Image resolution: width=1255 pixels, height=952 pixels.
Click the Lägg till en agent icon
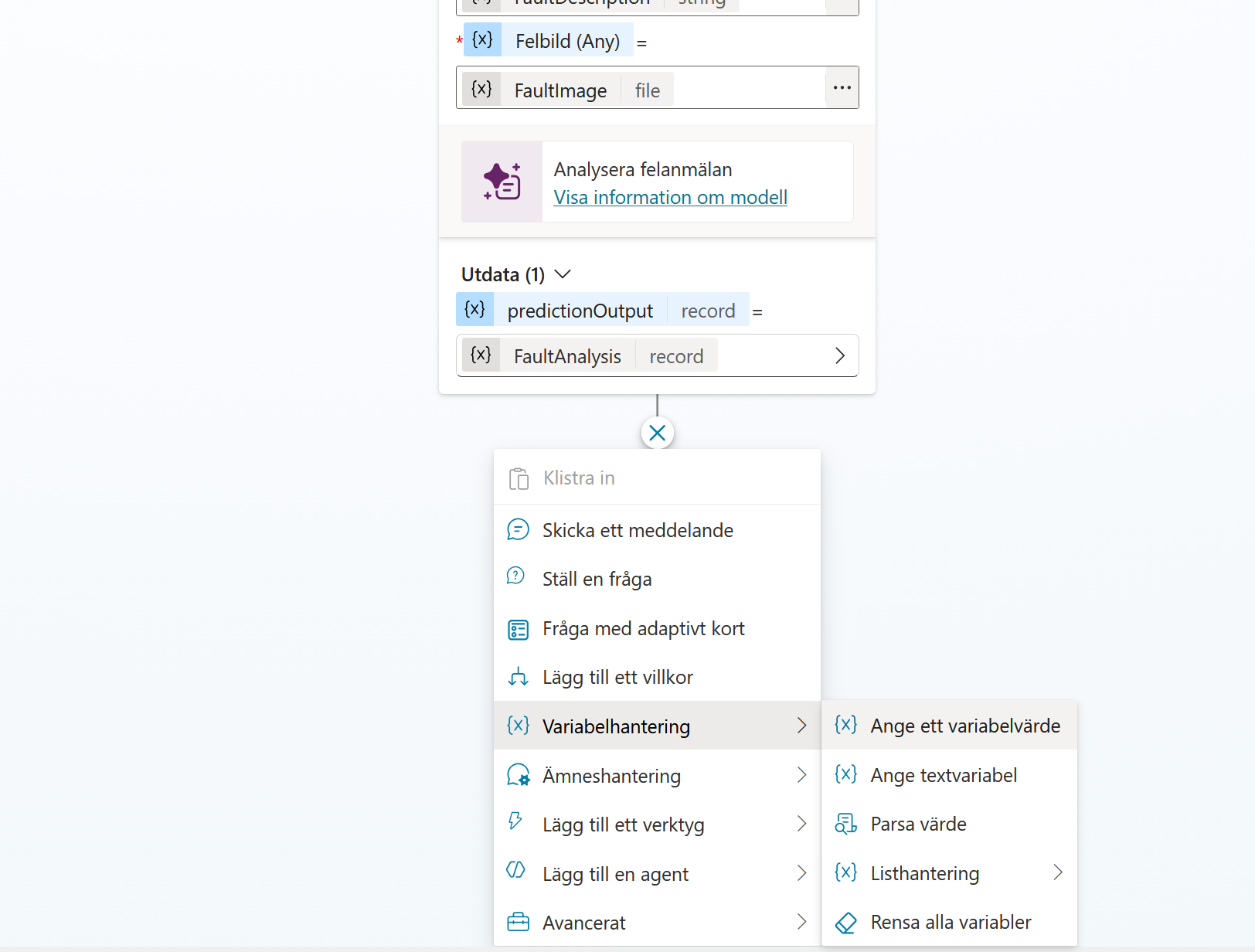coord(515,870)
